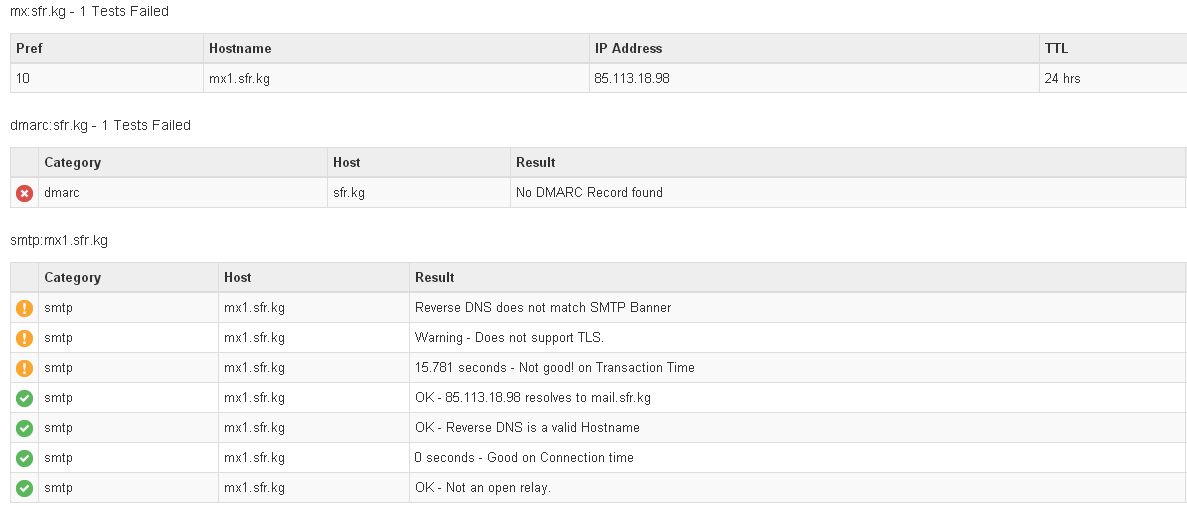Click the red error icon beside dmarc

pyautogui.click(x=24, y=193)
